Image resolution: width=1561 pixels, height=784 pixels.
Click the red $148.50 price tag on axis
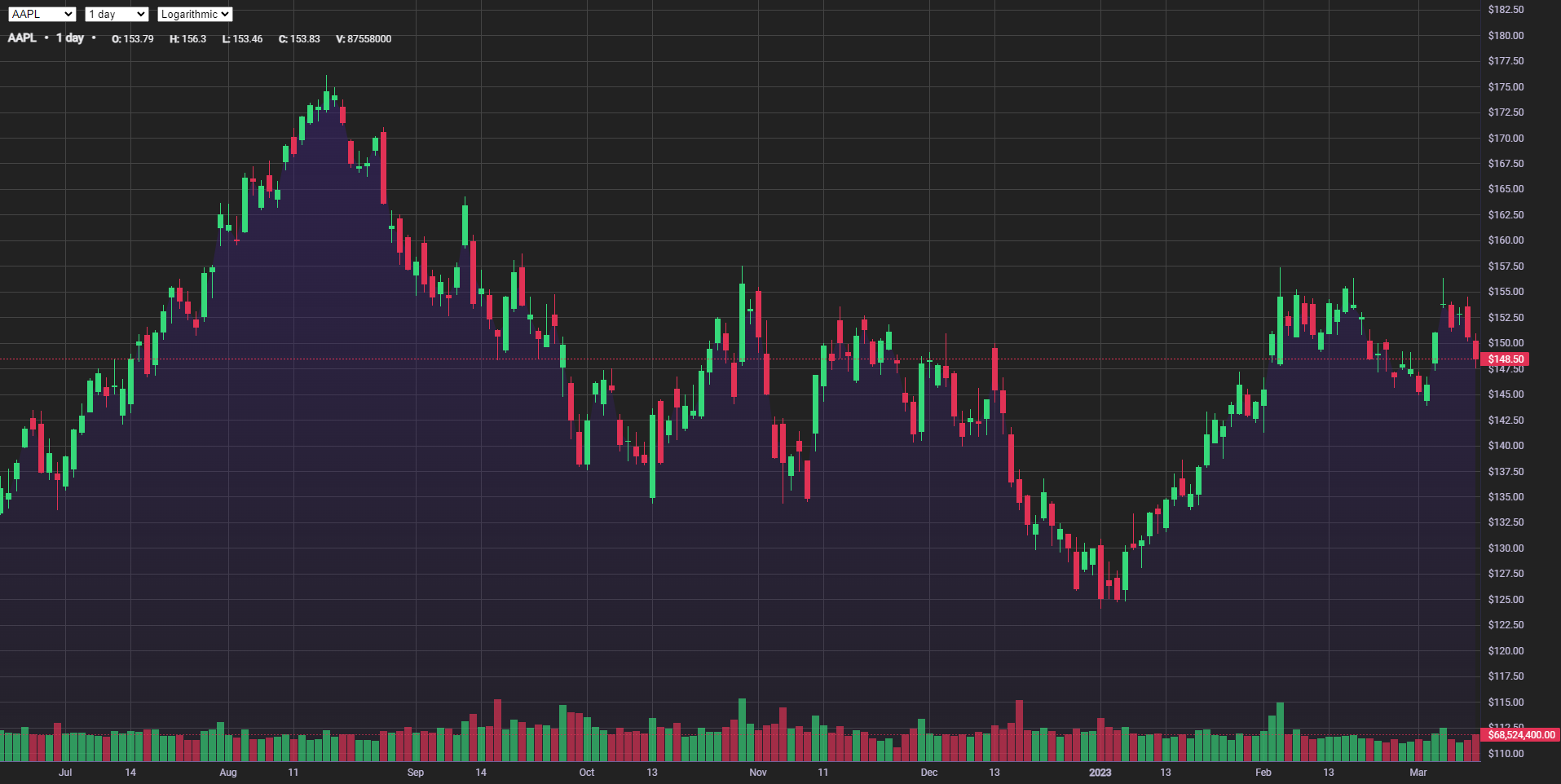click(1505, 359)
